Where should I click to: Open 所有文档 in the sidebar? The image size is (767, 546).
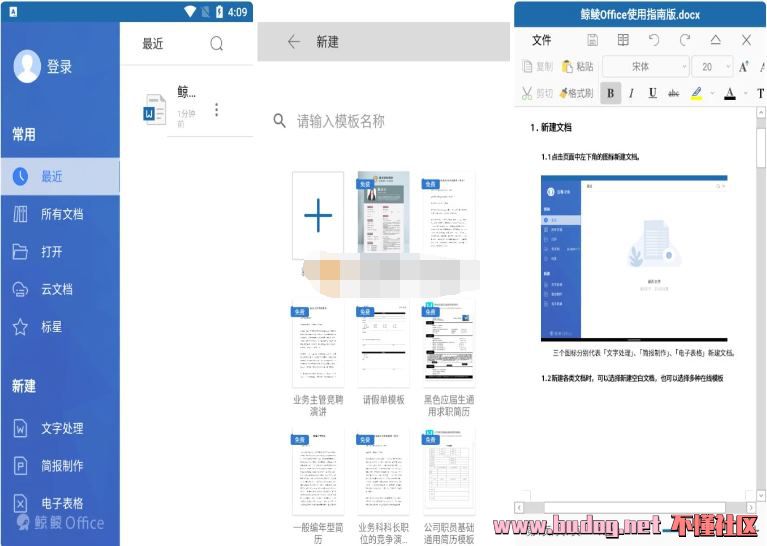pyautogui.click(x=62, y=214)
